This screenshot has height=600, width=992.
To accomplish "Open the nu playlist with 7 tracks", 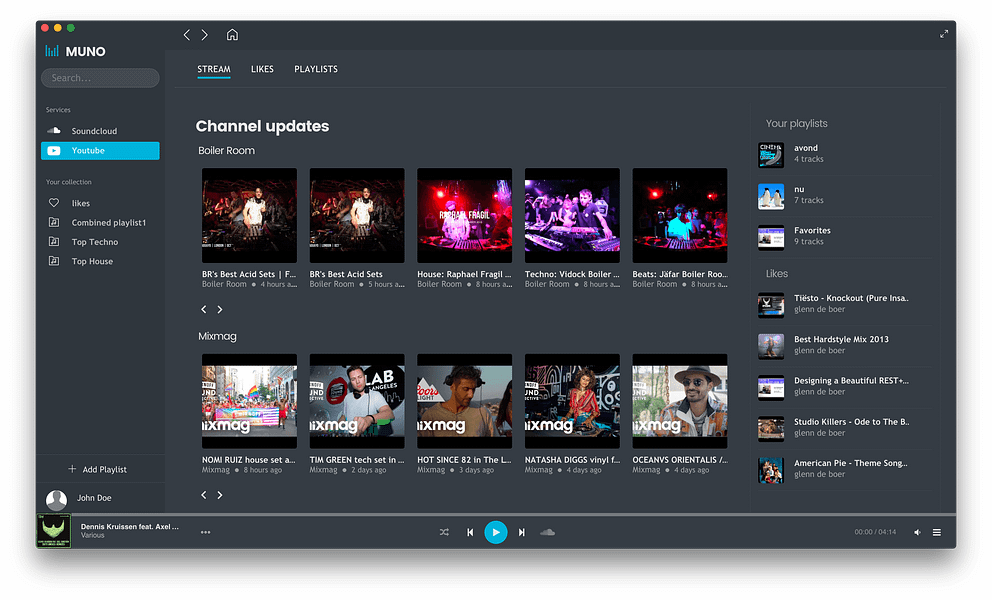I will coord(844,196).
